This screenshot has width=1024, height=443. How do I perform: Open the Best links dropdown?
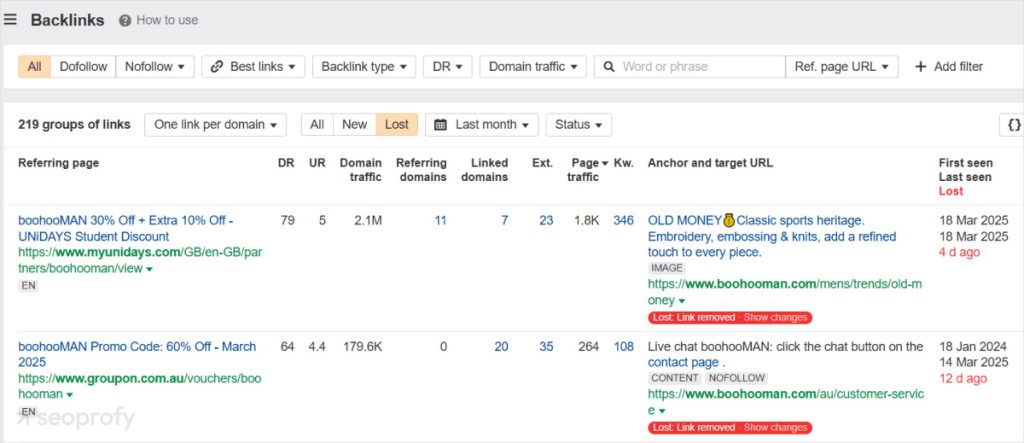(x=253, y=67)
